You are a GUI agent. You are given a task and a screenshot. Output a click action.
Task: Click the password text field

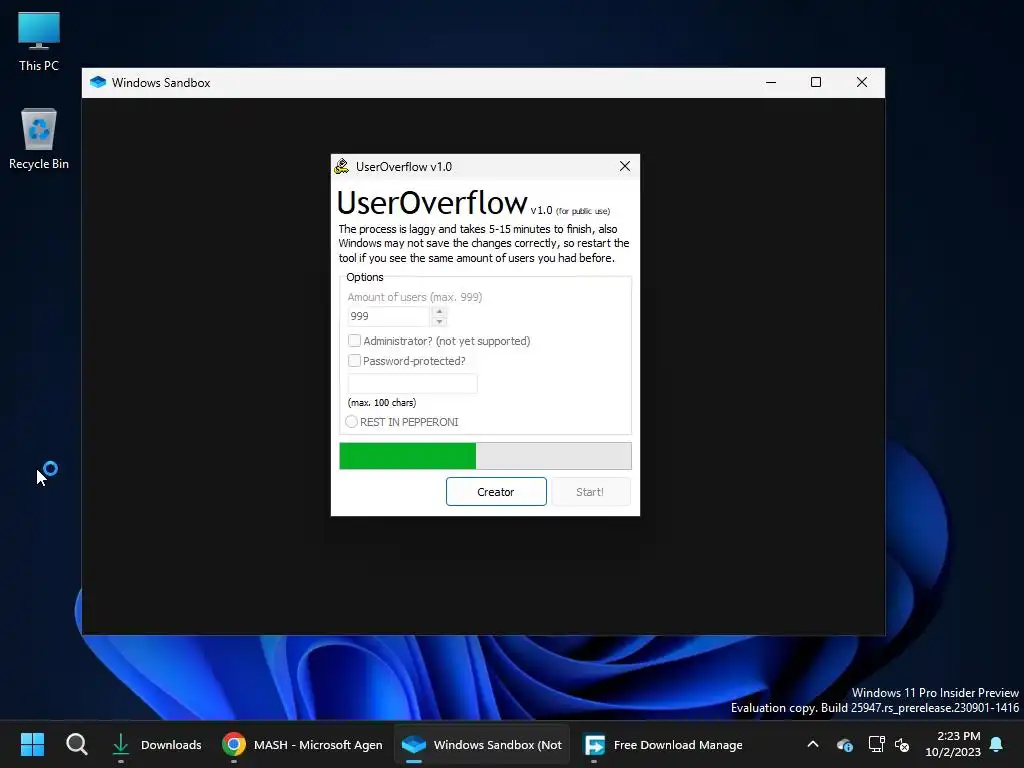pos(413,383)
